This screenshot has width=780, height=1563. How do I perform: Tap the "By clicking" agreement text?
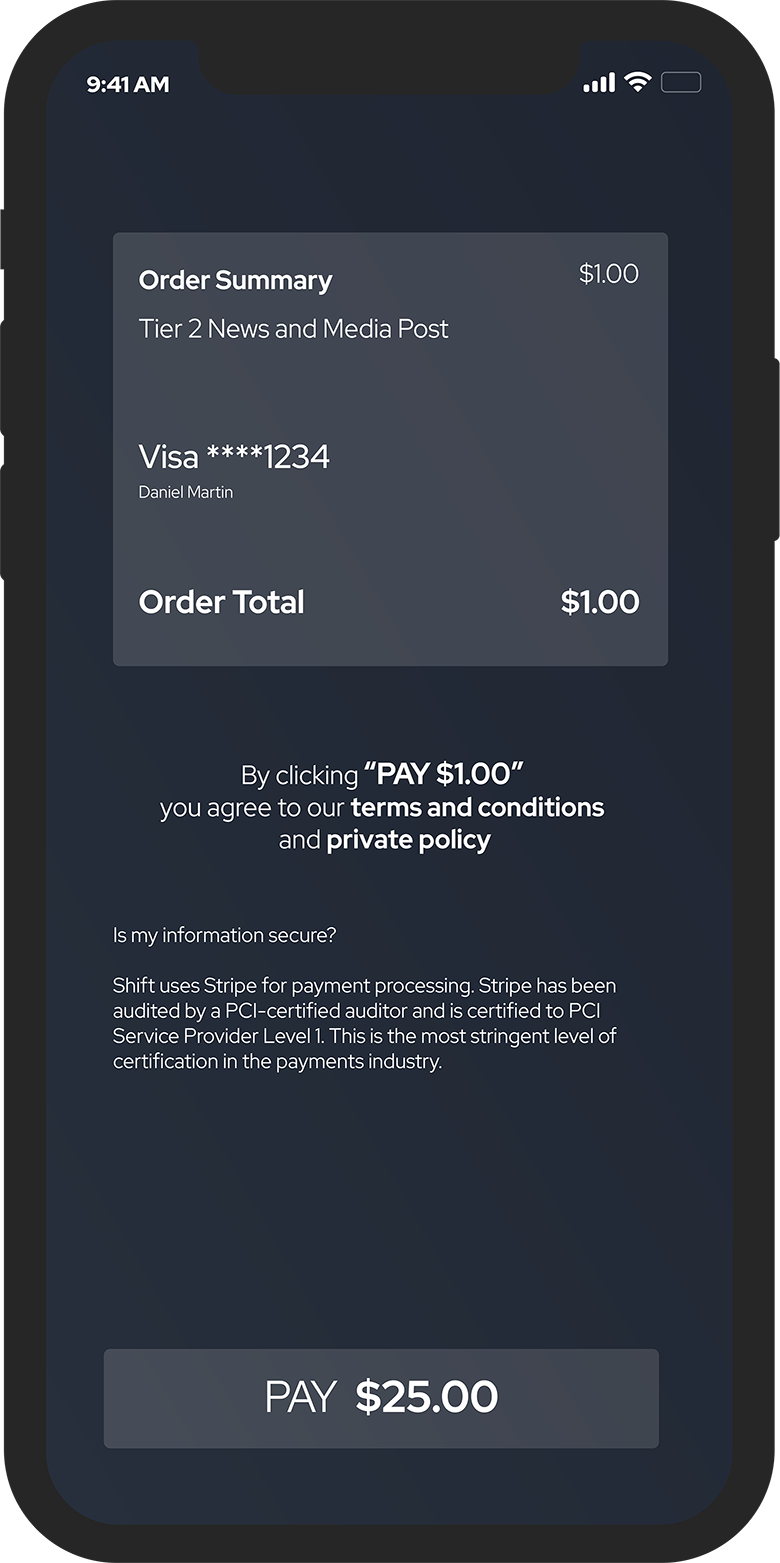pos(299,775)
